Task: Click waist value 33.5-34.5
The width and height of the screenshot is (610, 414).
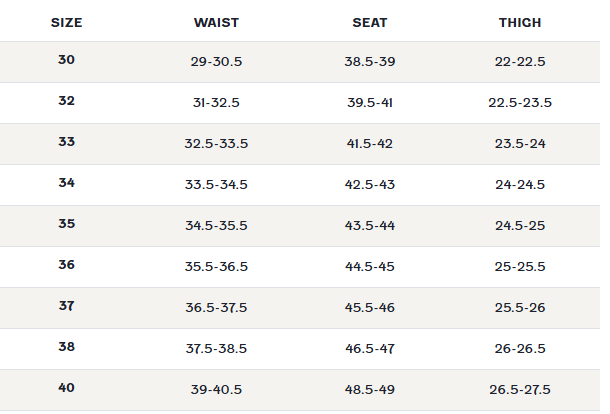Action: [x=216, y=184]
